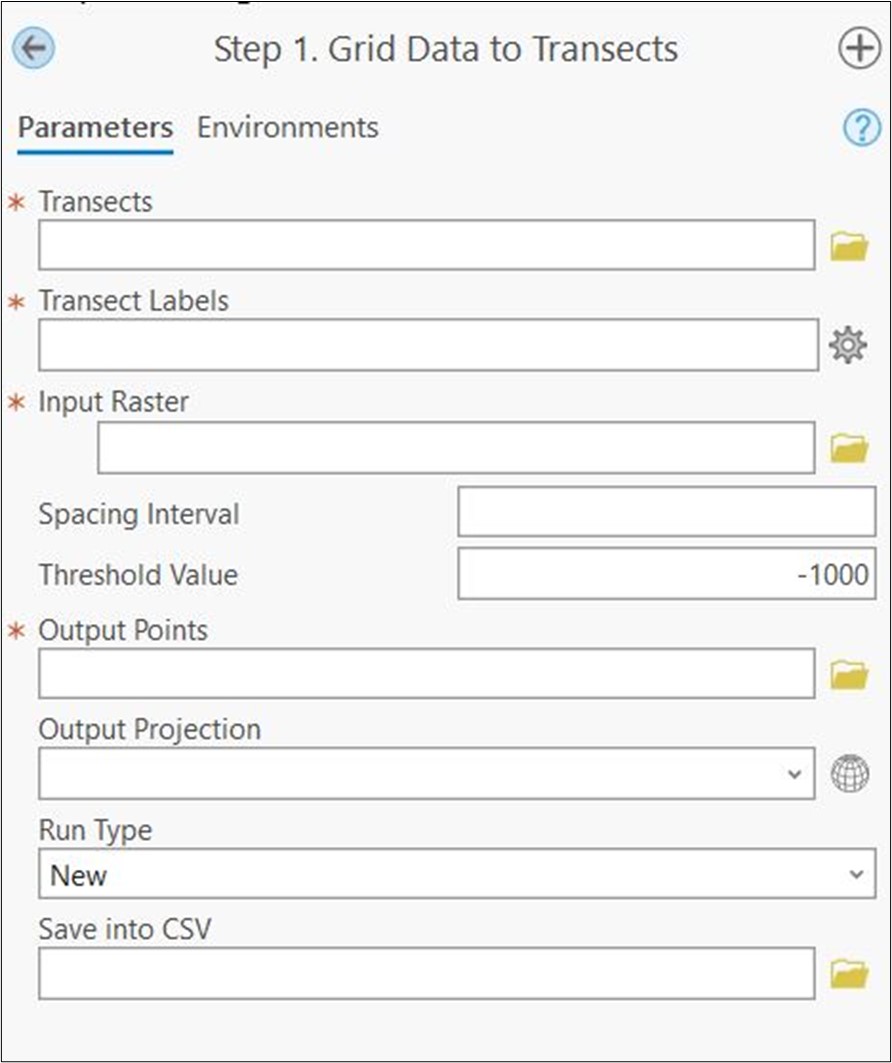
Task: Click the back arrow button
Action: (x=33, y=48)
